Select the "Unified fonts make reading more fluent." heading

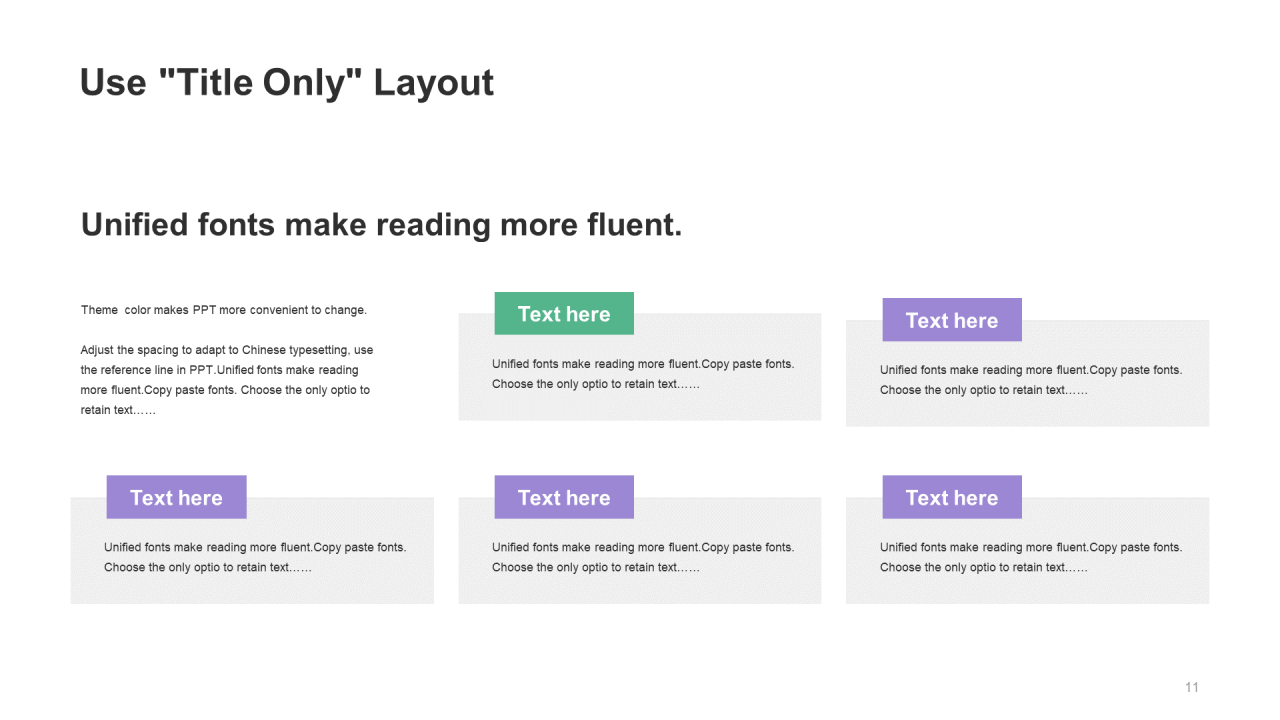(x=381, y=225)
